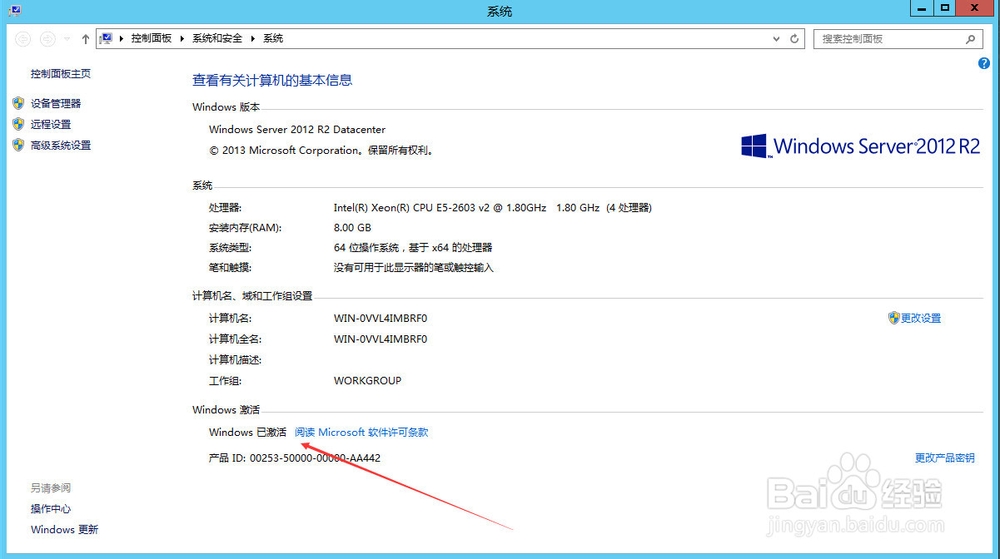Click shield icon beside 远程设置
Screen dimensions: 1000x559
tap(18, 124)
